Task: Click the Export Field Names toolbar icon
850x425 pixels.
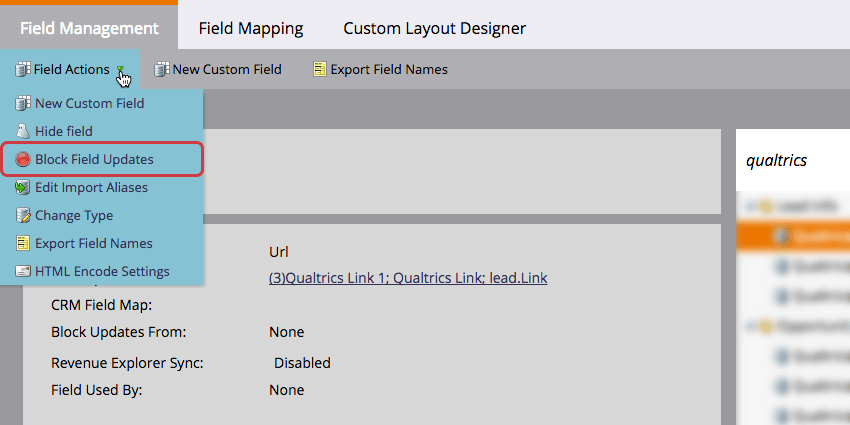Action: click(x=320, y=69)
